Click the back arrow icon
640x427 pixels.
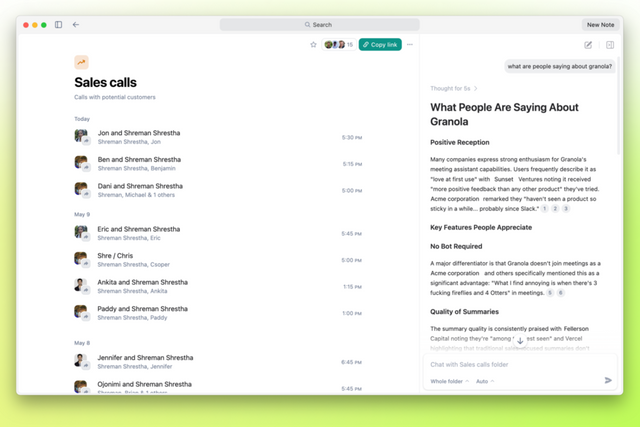pyautogui.click(x=76, y=25)
